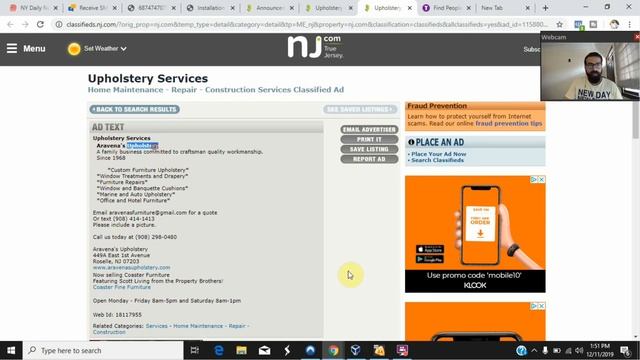Open fraud prevention tips link
The width and height of the screenshot is (640, 360).
click(x=509, y=123)
